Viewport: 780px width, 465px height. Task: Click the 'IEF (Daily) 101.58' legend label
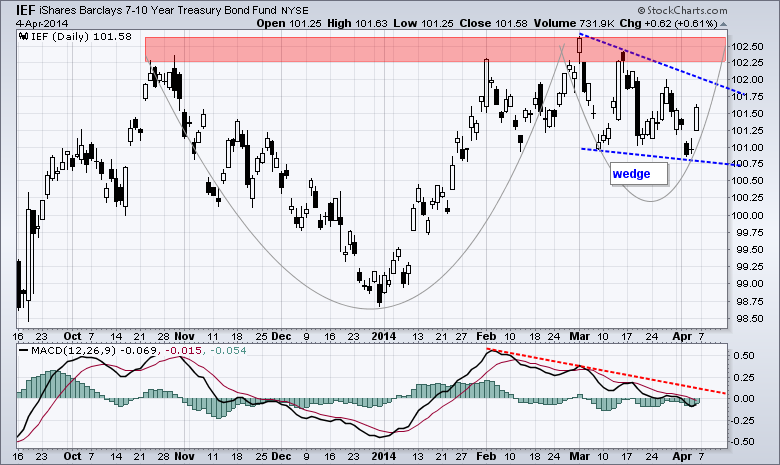coord(81,36)
